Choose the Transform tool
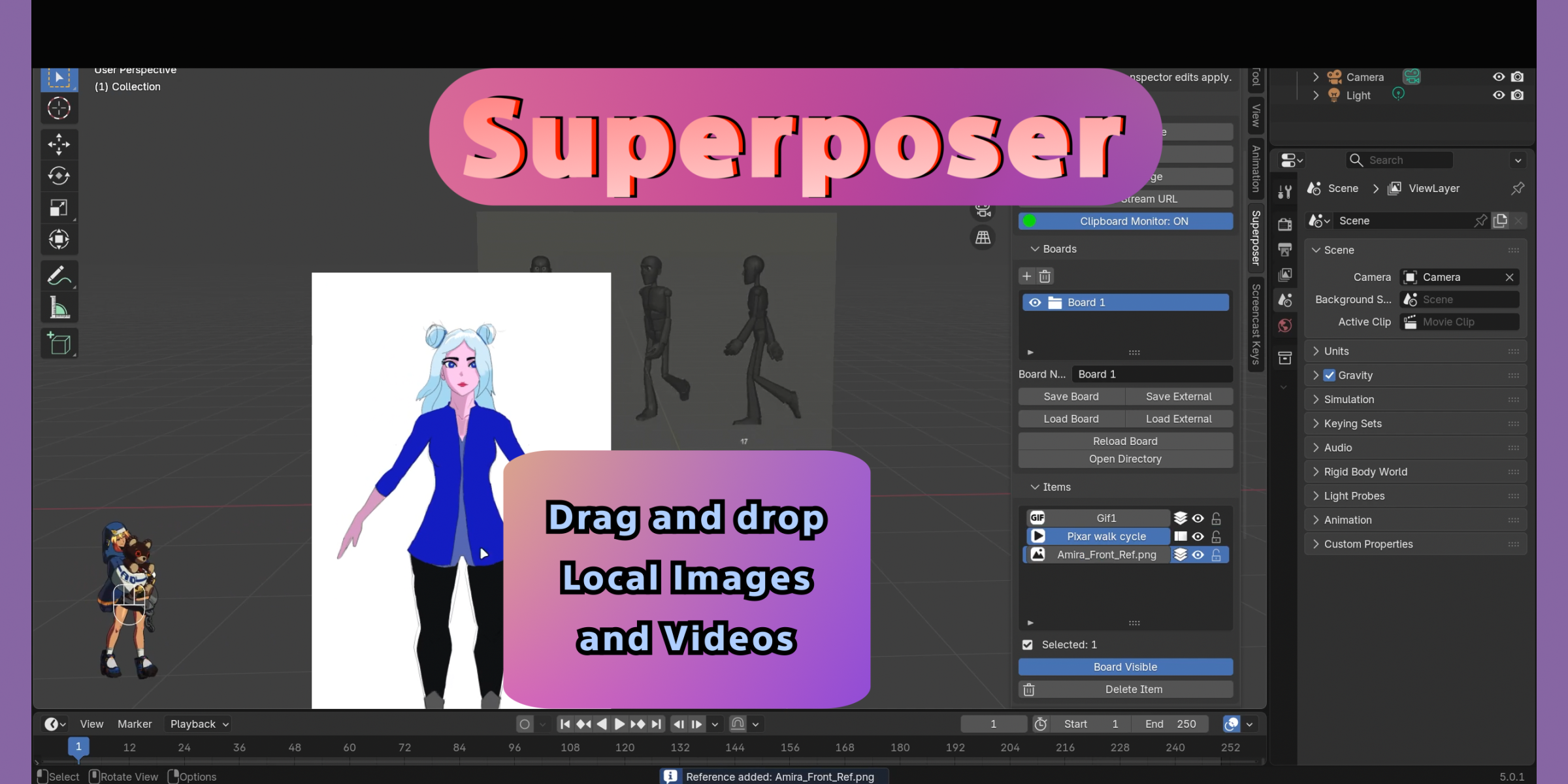 pos(59,239)
